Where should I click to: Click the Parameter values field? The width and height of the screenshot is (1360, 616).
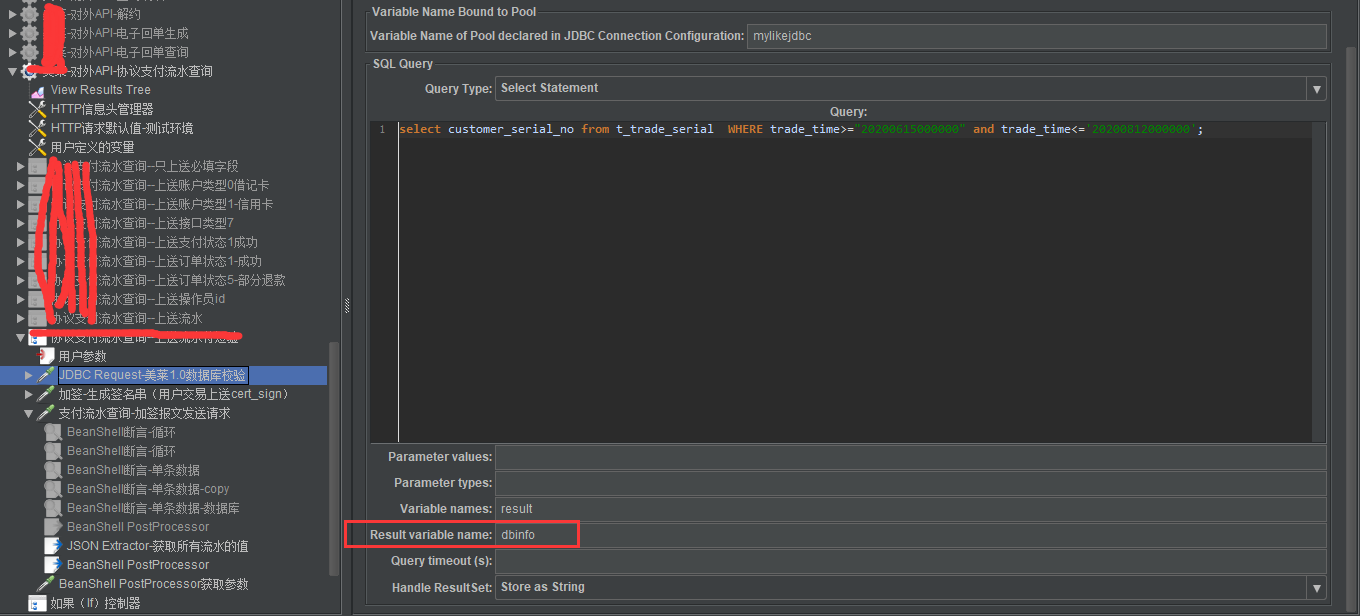(x=910, y=457)
